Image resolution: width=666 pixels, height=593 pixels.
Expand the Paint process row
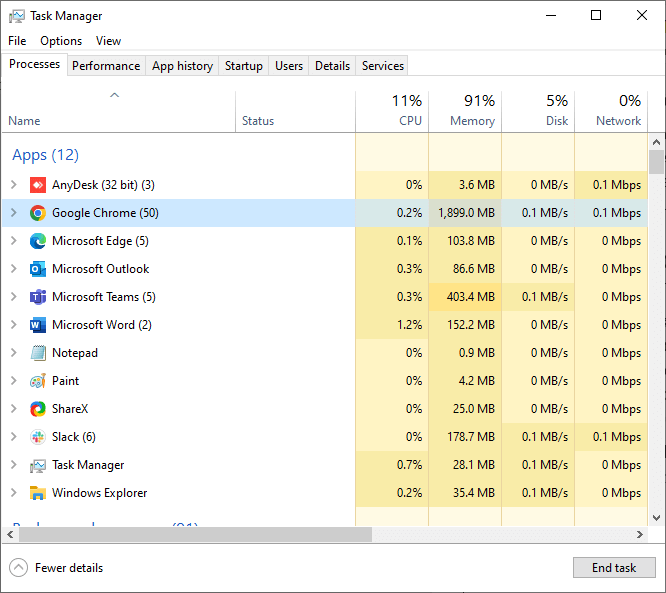coord(14,381)
